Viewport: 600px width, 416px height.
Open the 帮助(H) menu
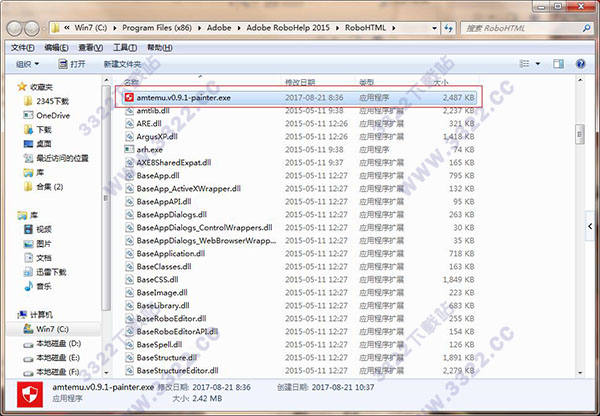pyautogui.click(x=160, y=48)
